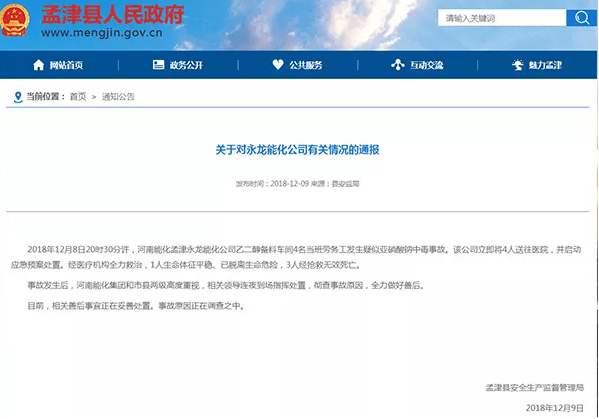
Task: Click the people icon beside 互动交流
Action: [398, 65]
